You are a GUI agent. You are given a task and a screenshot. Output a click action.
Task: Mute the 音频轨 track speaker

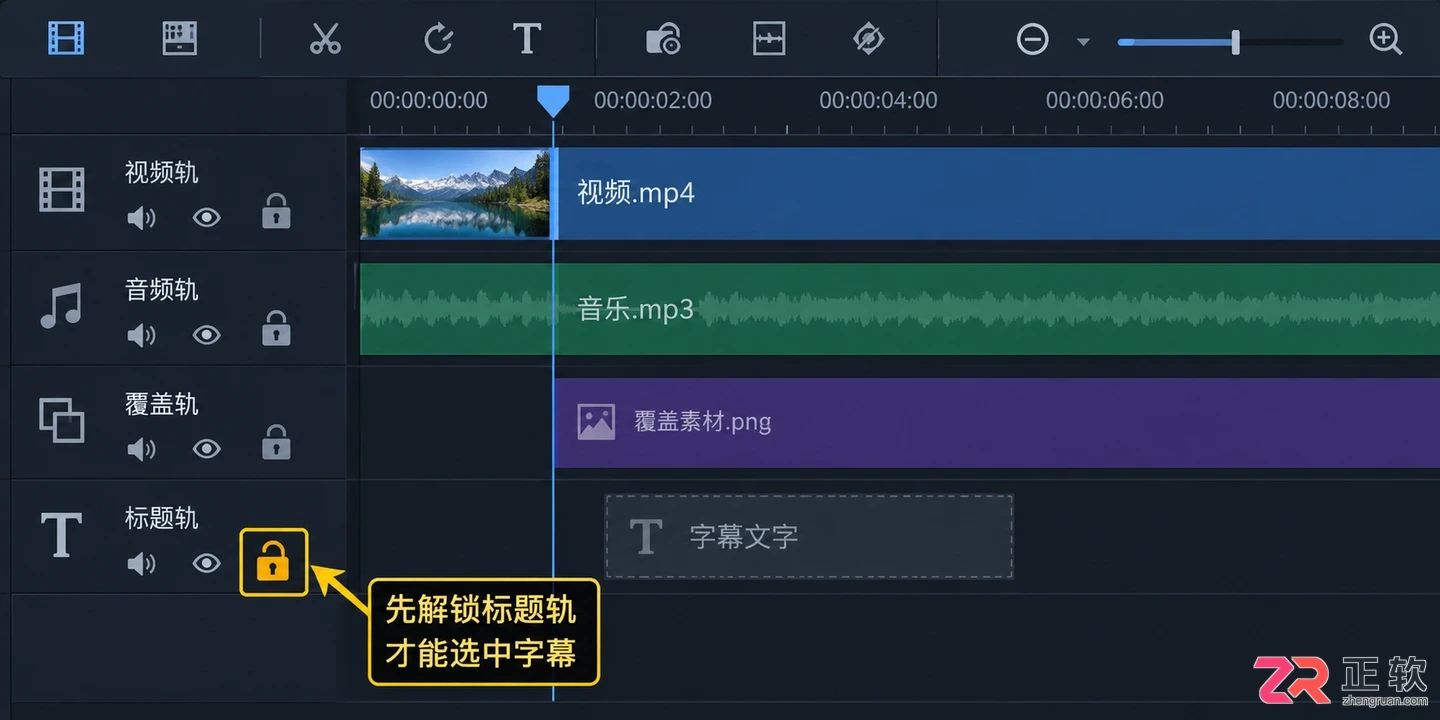point(142,334)
